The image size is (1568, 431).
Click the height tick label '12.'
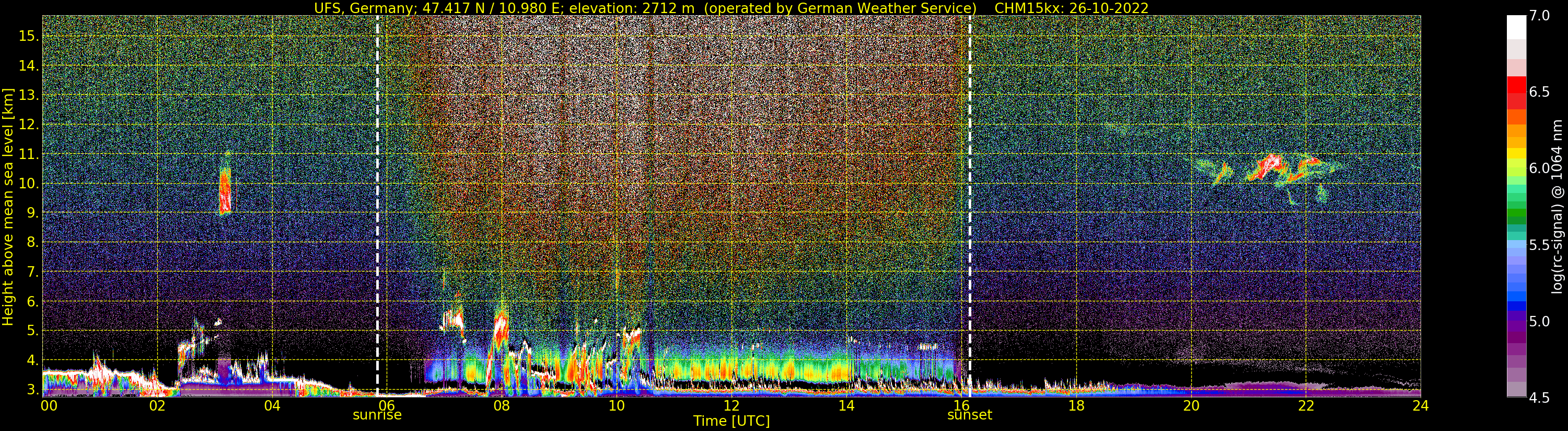click(x=29, y=124)
